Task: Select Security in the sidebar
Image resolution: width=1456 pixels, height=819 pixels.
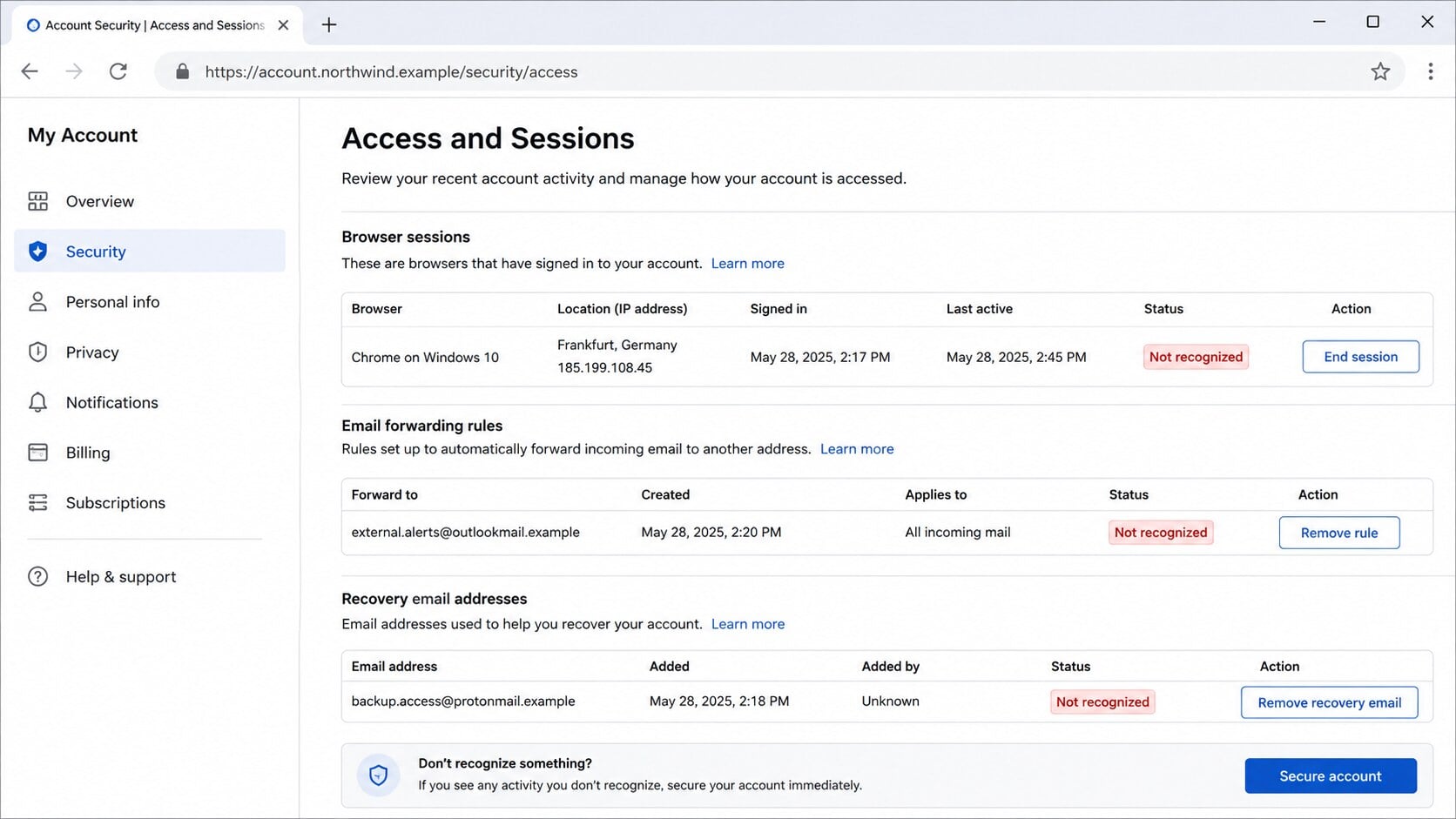Action: click(x=150, y=252)
